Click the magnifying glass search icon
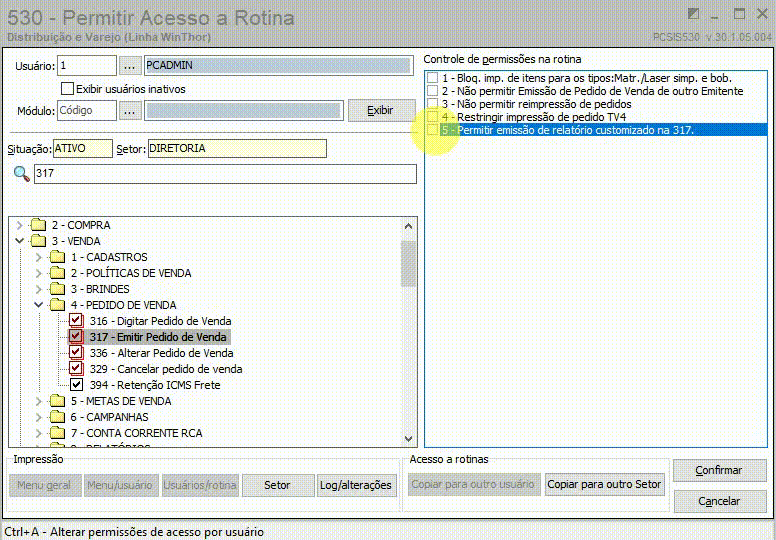 (x=21, y=174)
